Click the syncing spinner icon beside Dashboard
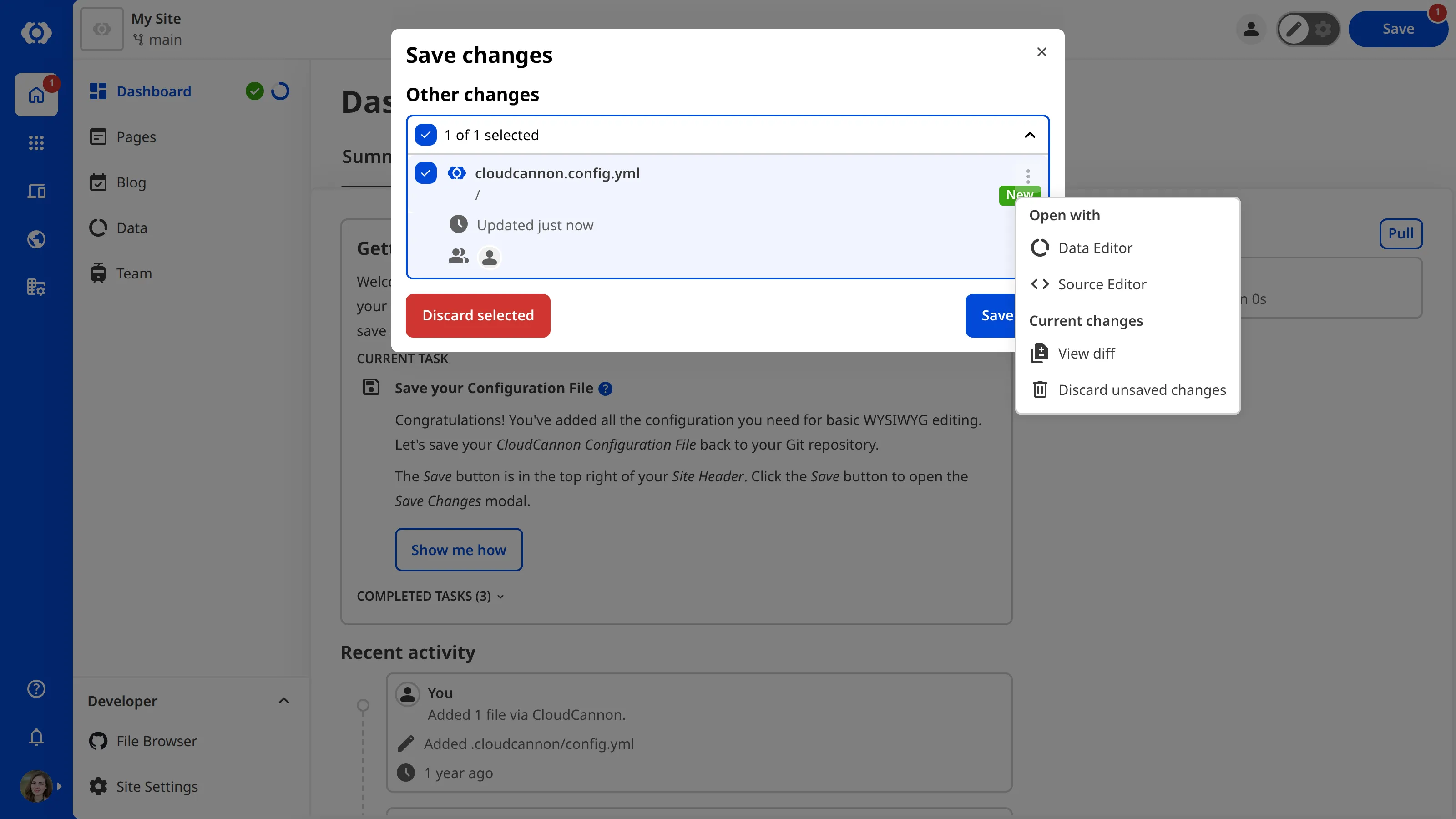This screenshot has height=819, width=1456. [x=280, y=91]
